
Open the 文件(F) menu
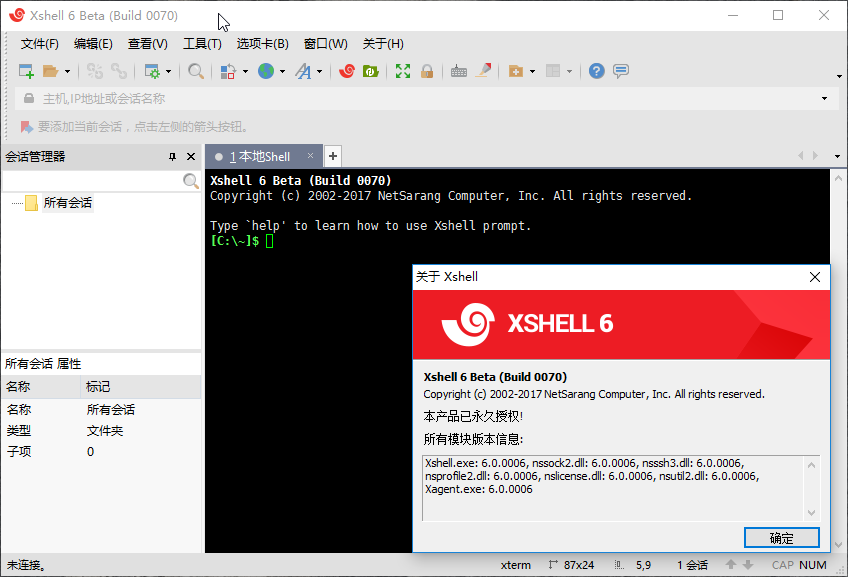tap(39, 44)
